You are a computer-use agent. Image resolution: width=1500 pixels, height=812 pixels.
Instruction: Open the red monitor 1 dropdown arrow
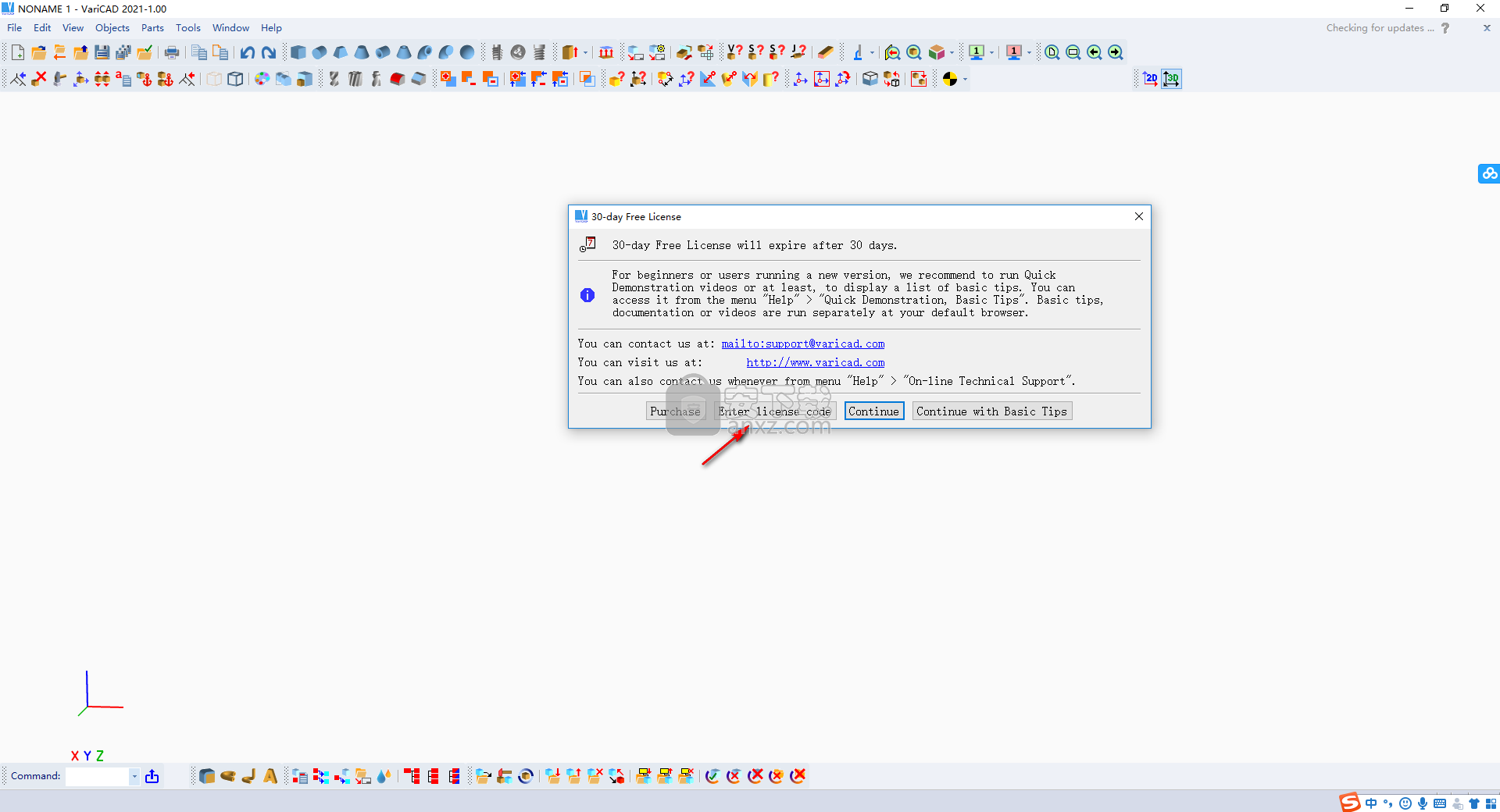point(1029,52)
